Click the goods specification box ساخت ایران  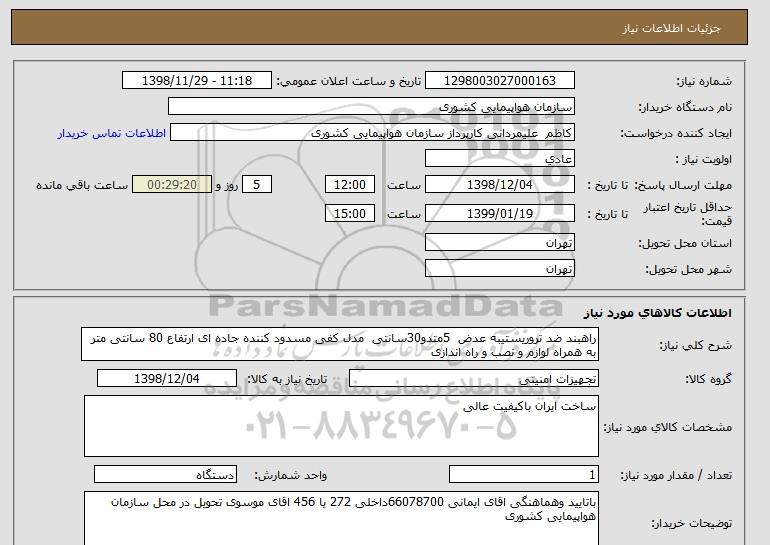point(341,426)
